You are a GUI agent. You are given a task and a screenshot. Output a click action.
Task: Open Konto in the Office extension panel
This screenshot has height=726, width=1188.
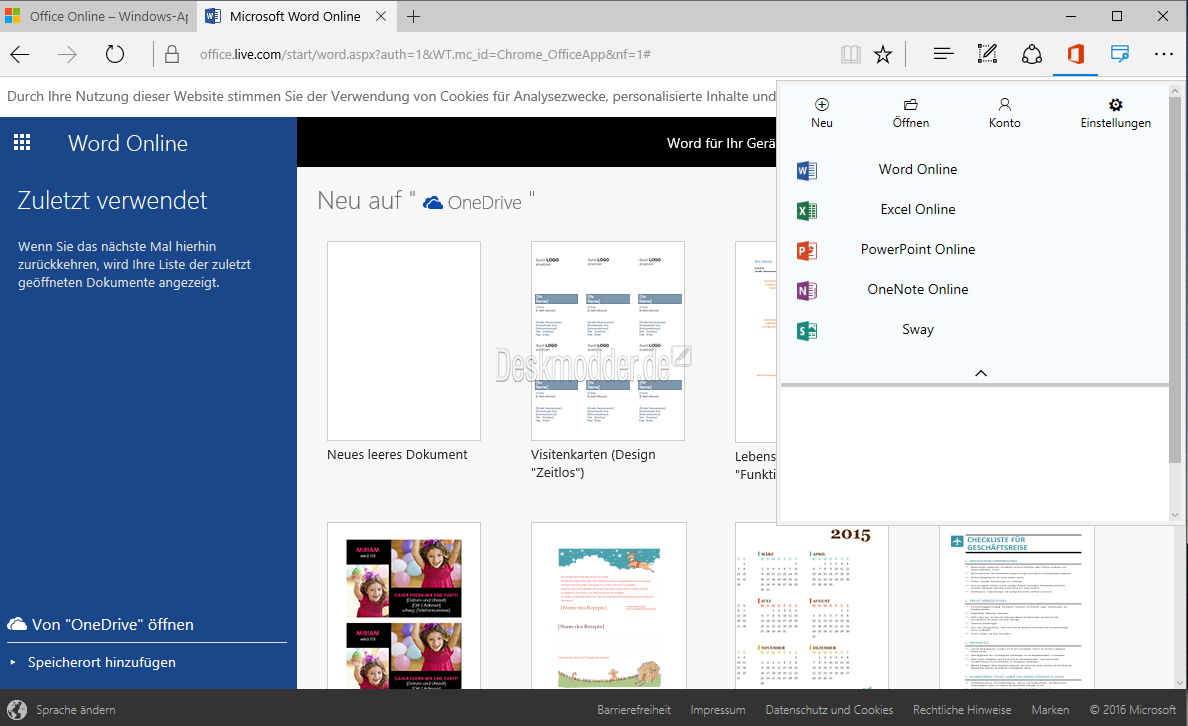(1005, 113)
